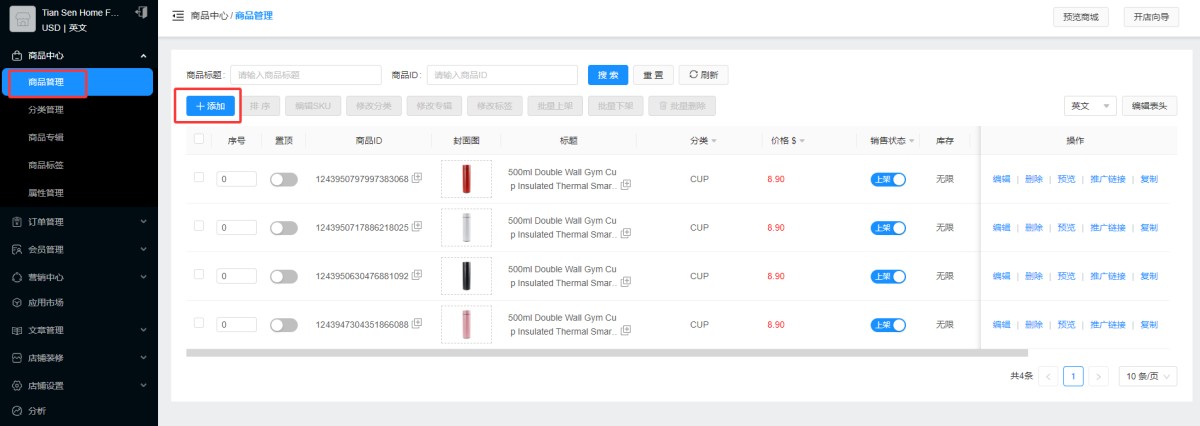Open the 10 条/页 page size dropdown
The image size is (1200, 426).
1147,377
